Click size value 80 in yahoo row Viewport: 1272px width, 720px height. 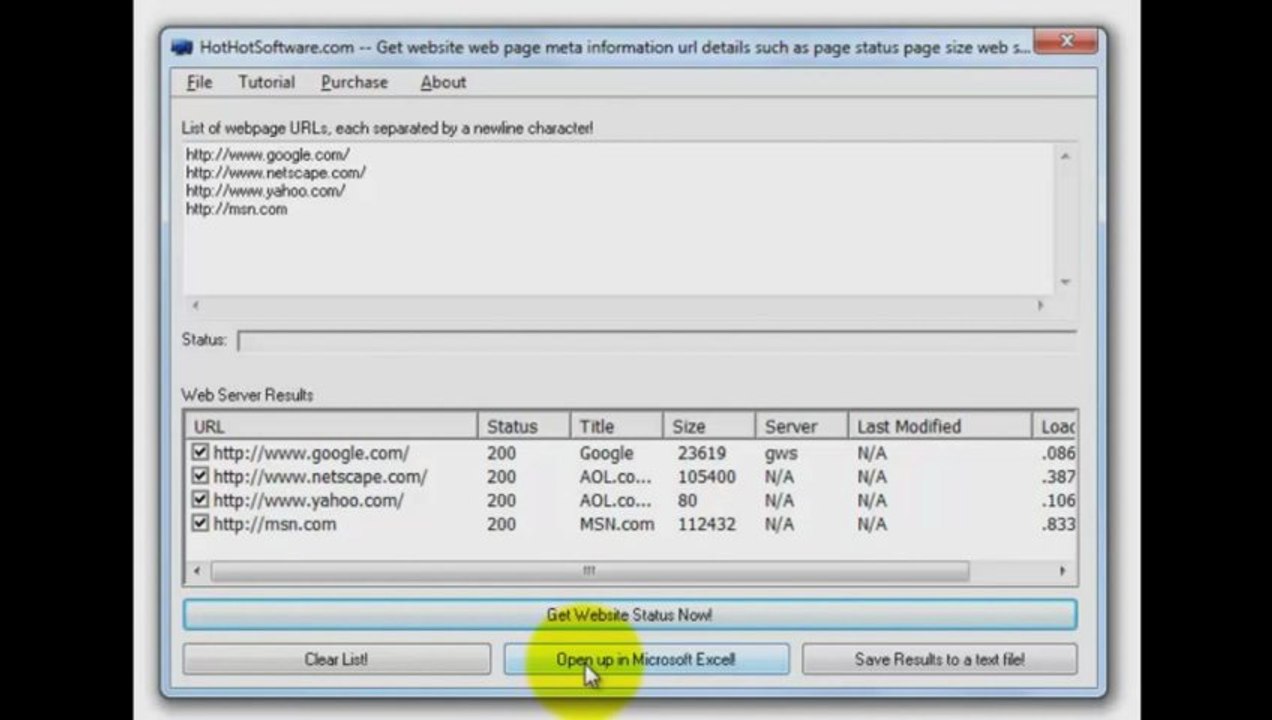687,500
